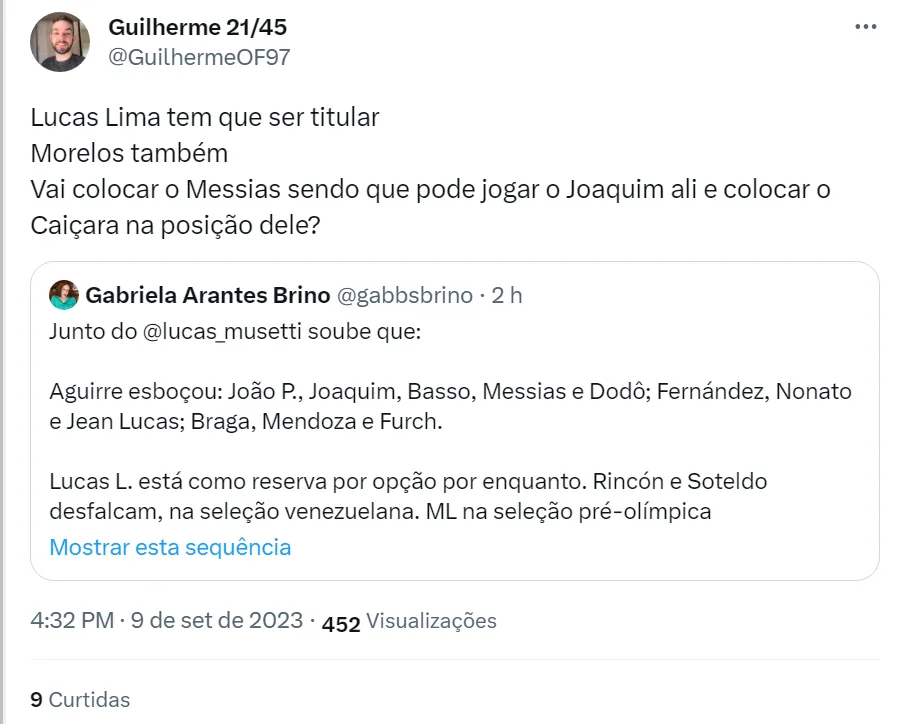
Task: Click the Gabriela Arantes Brino name
Action: 208,295
